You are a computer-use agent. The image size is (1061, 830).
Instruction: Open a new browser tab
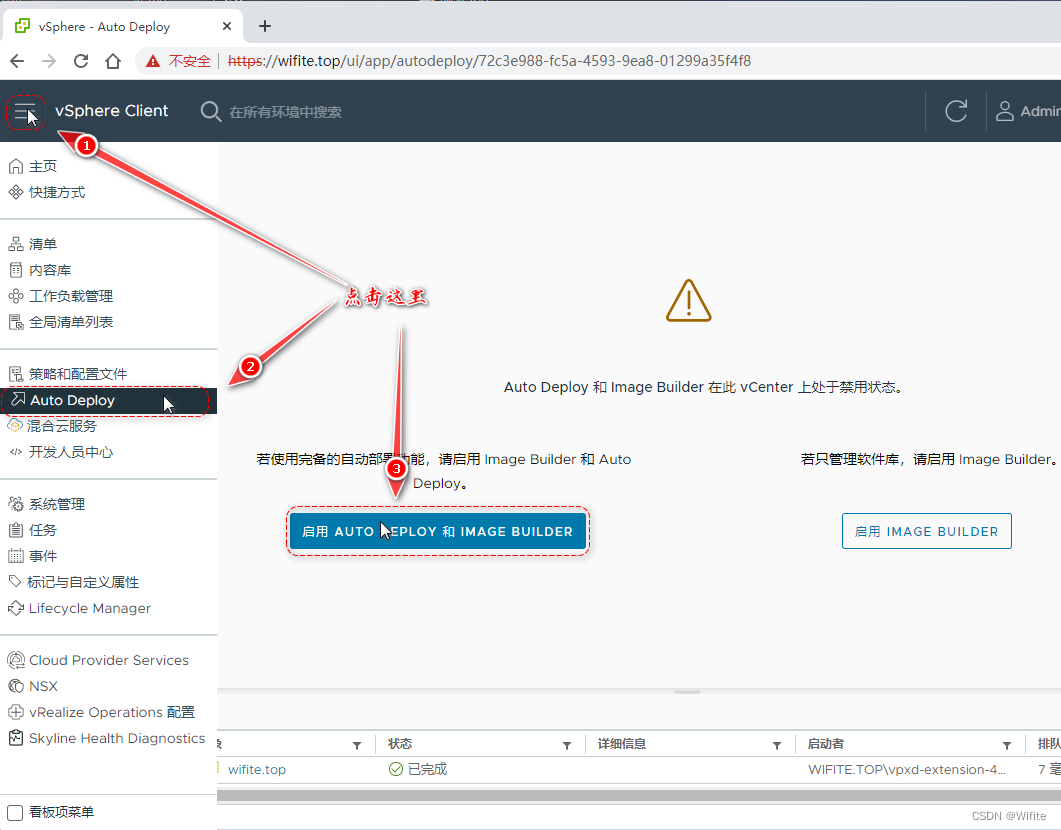[x=265, y=26]
